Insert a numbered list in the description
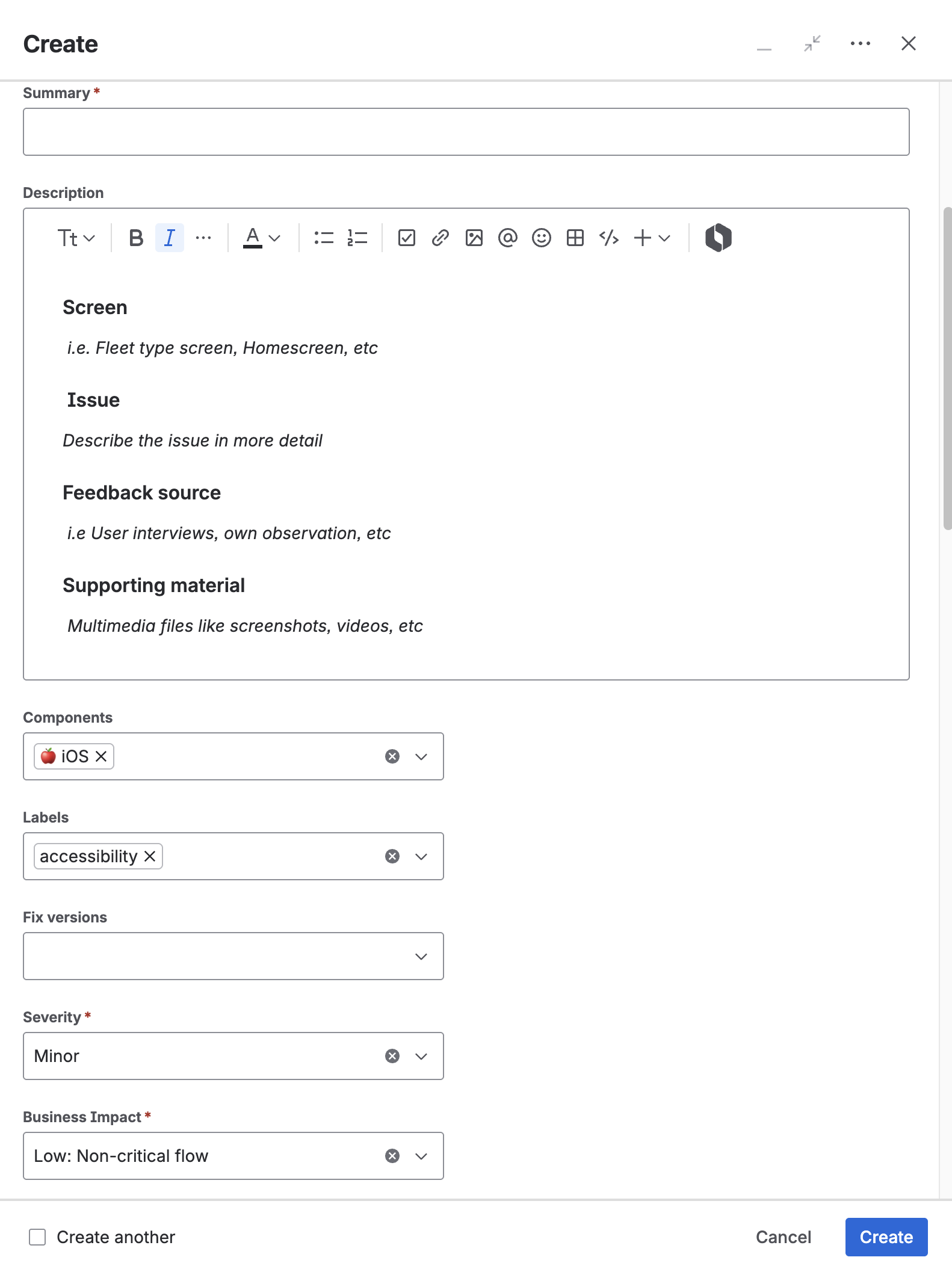This screenshot has height=1272, width=952. click(x=357, y=238)
